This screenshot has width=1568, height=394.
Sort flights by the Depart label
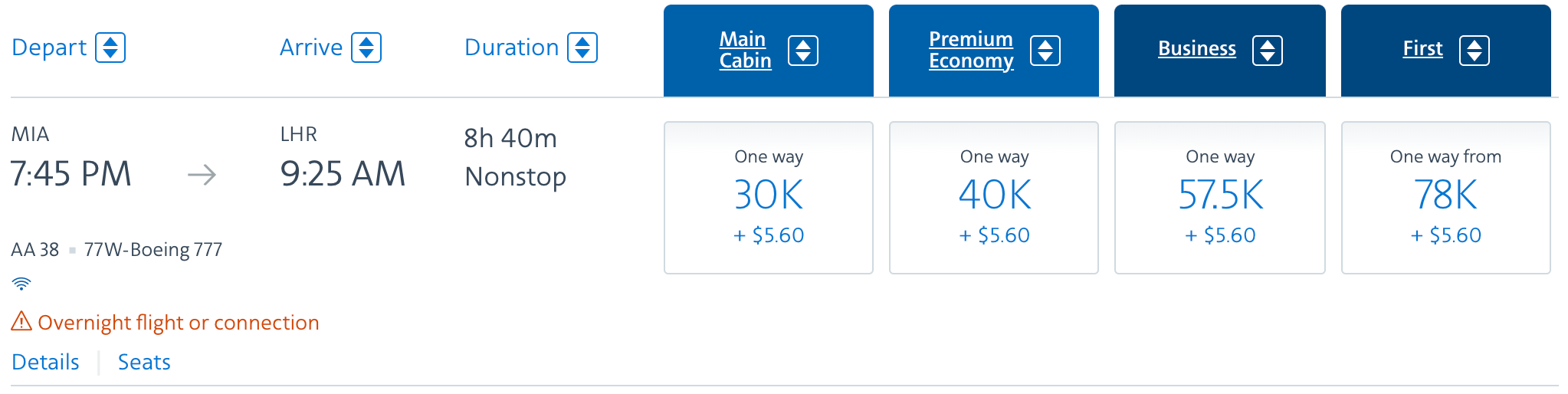click(49, 48)
